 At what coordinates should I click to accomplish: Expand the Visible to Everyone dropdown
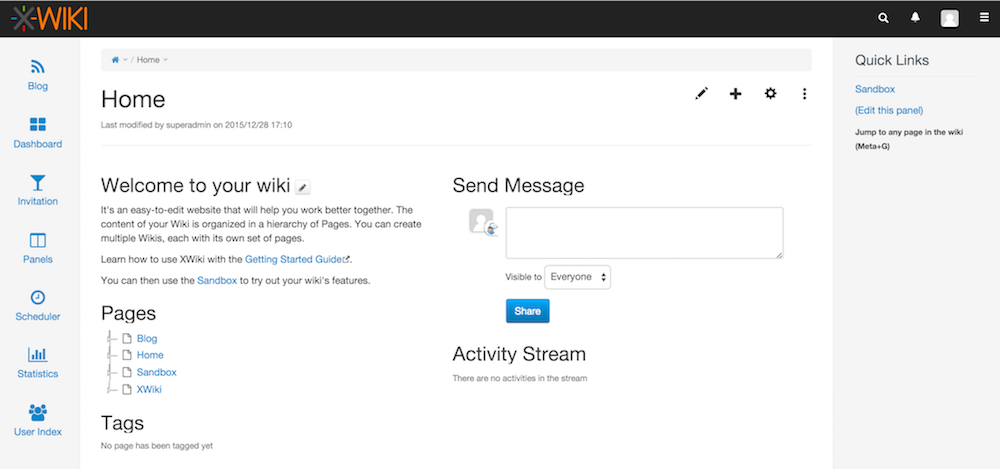[x=577, y=277]
